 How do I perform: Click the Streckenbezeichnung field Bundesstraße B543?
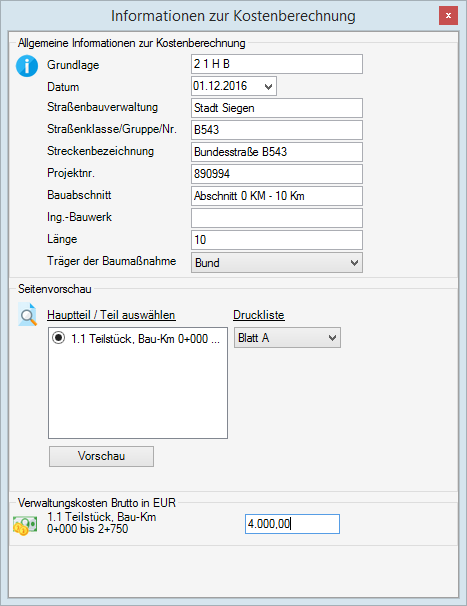[277, 152]
